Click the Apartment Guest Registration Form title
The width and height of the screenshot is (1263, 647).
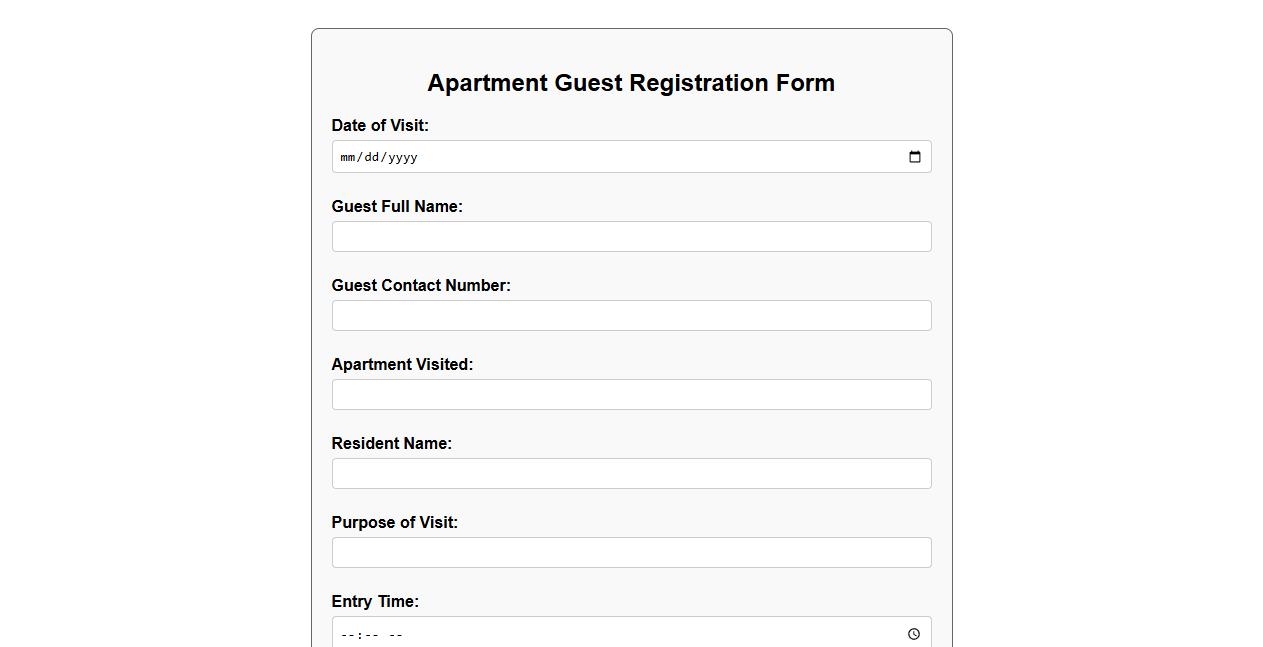pos(631,83)
